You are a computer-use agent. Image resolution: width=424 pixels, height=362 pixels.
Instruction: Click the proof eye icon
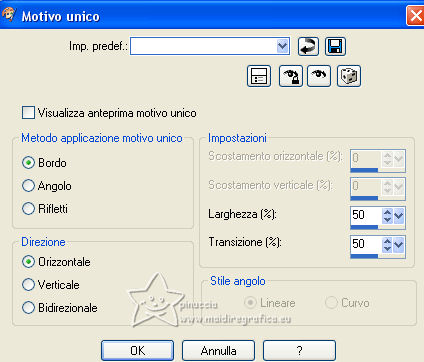click(319, 76)
